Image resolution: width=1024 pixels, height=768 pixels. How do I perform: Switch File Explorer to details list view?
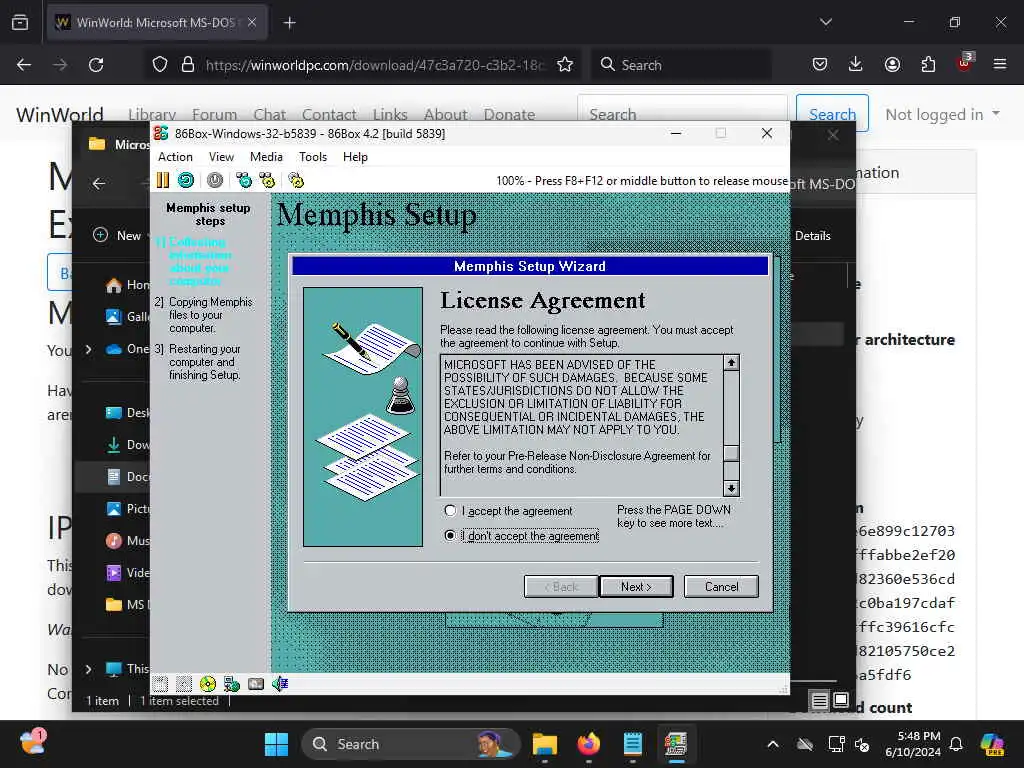tap(819, 701)
